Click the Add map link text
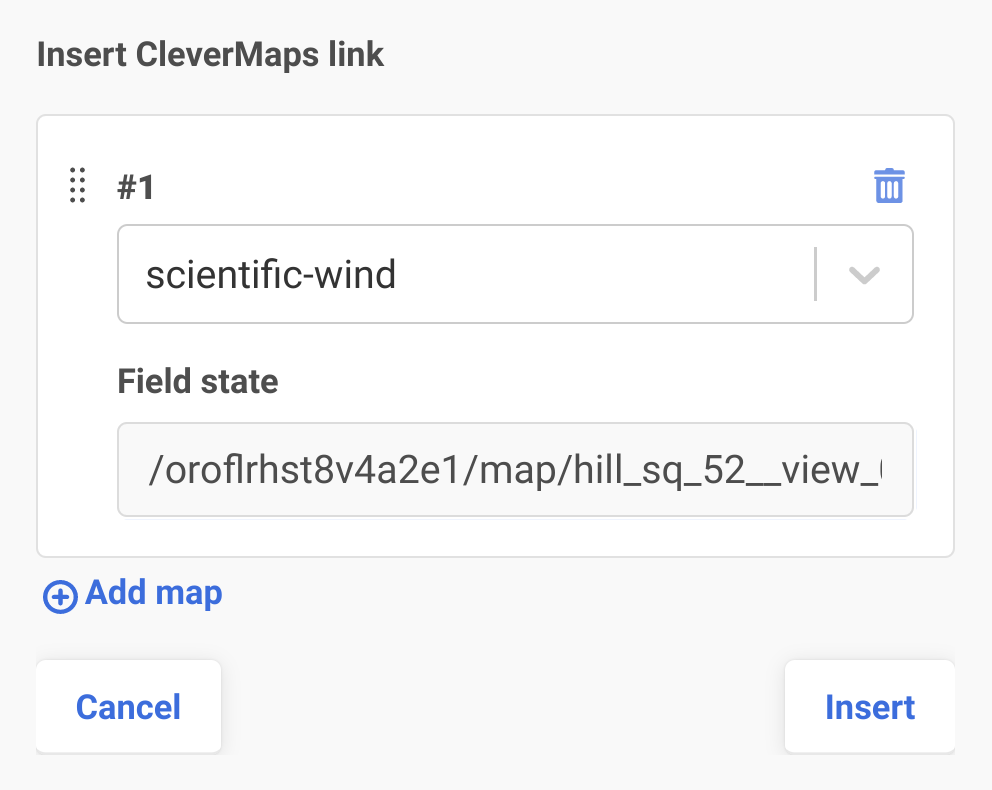Viewport: 992px width, 790px height. [x=154, y=593]
